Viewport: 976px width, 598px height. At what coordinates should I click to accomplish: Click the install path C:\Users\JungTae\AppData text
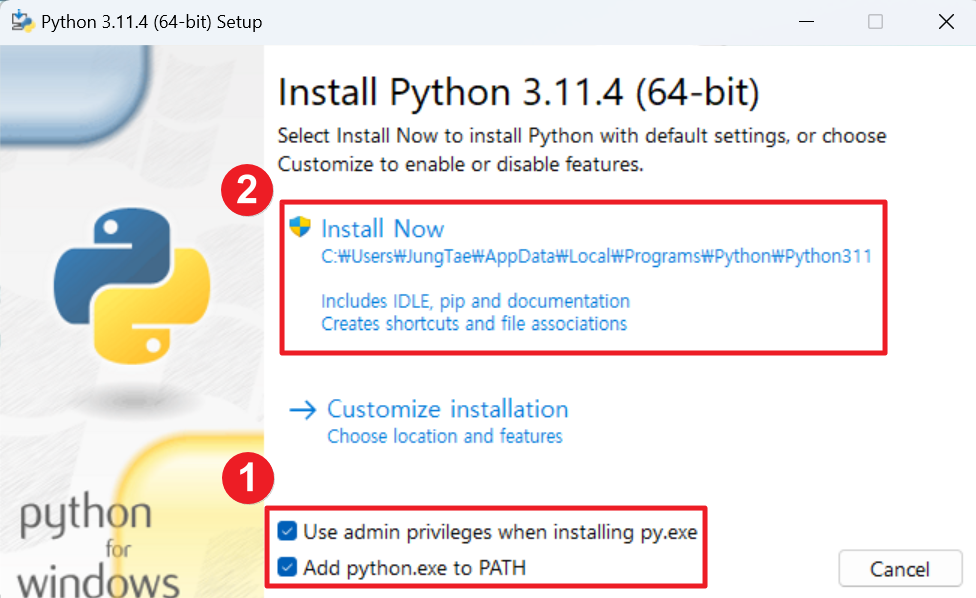point(596,256)
